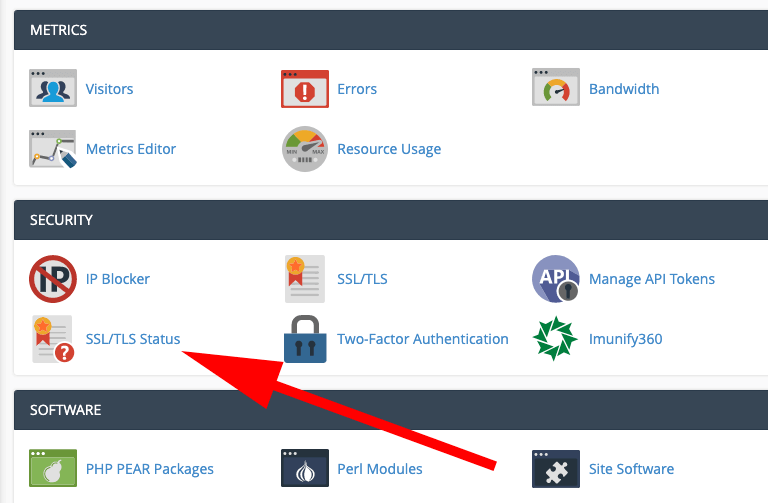This screenshot has width=768, height=503.
Task: Go to the Errors link
Action: coord(357,89)
